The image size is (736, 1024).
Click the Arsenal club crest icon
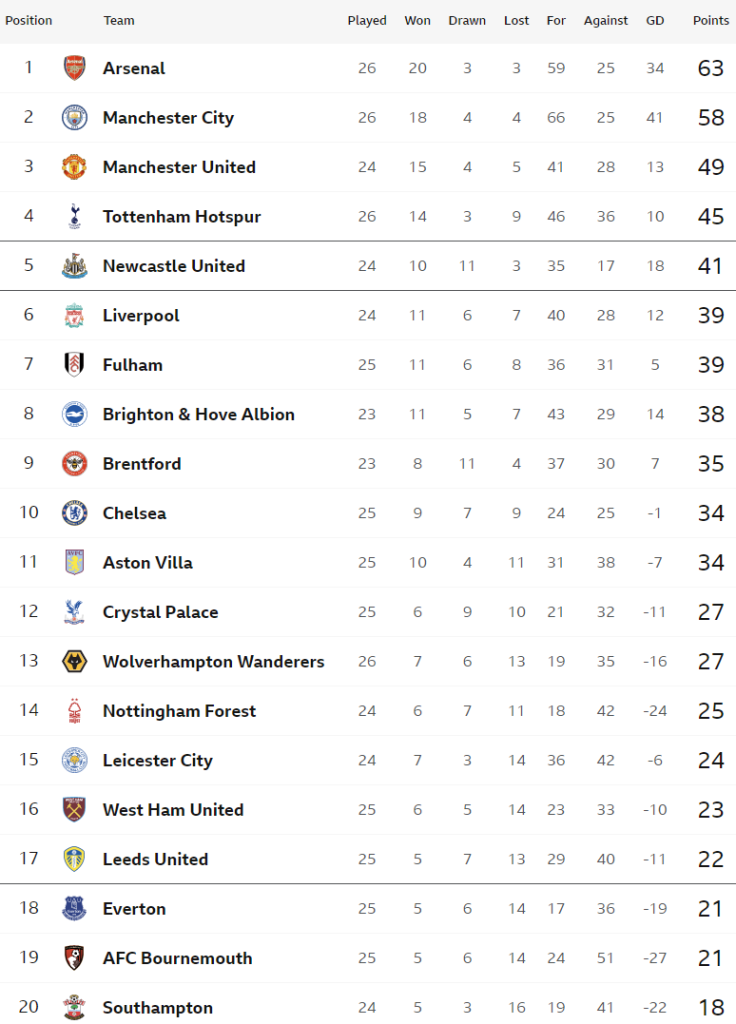[75, 68]
